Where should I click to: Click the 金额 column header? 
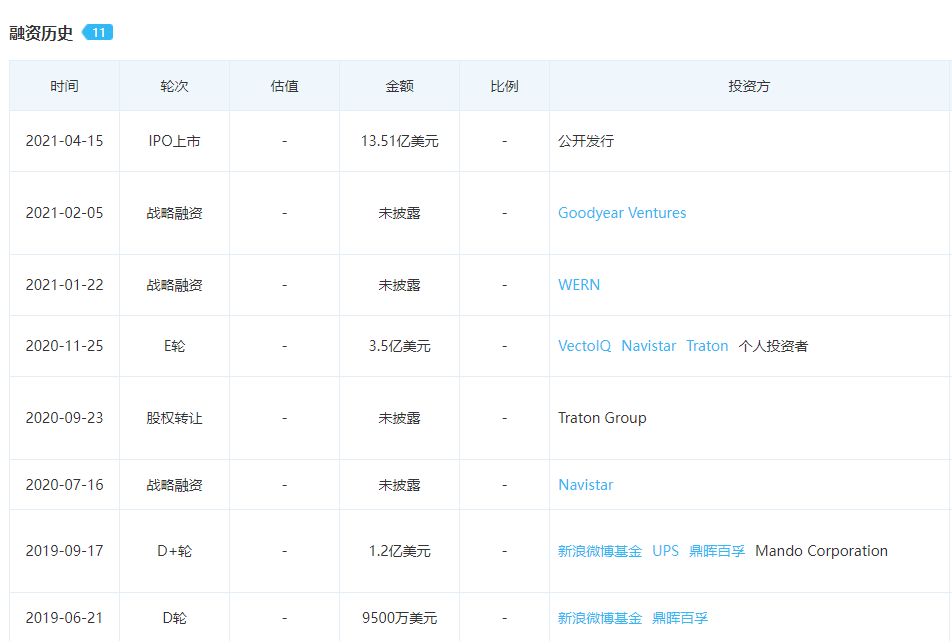(400, 86)
